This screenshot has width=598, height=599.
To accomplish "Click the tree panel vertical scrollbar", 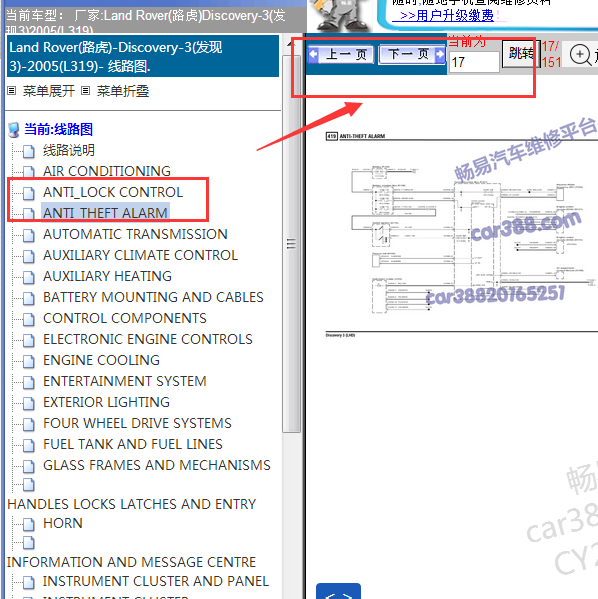I will [x=291, y=243].
